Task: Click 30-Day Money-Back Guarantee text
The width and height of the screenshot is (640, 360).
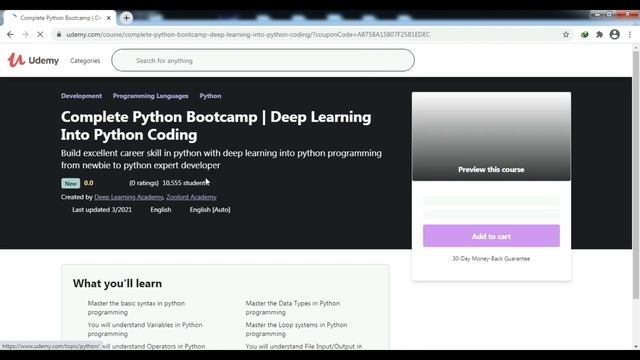Action: coord(491,259)
